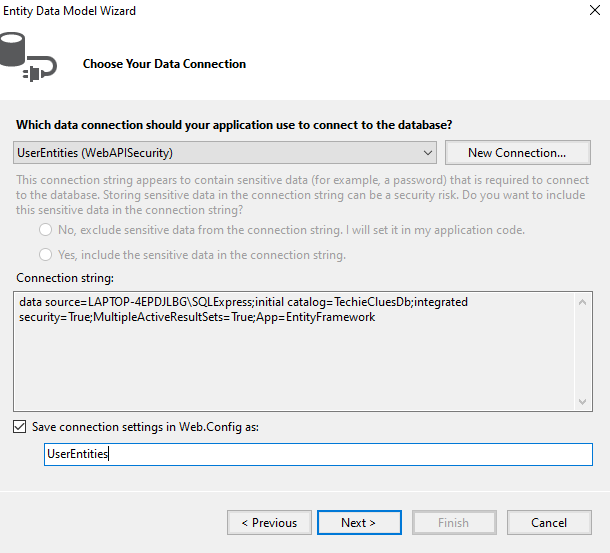Click the Entity Data Model Wizard title bar text
Screen dimensions: 610x553
pyautogui.click(x=69, y=11)
